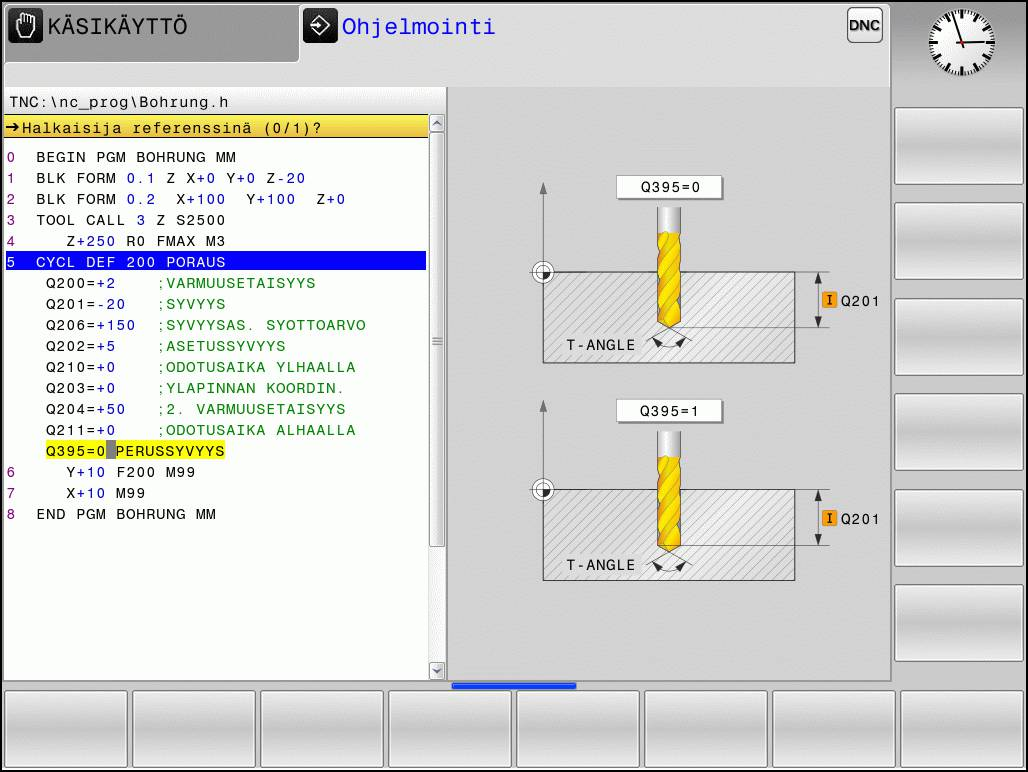Click the Q395=0 input field

pos(135,451)
